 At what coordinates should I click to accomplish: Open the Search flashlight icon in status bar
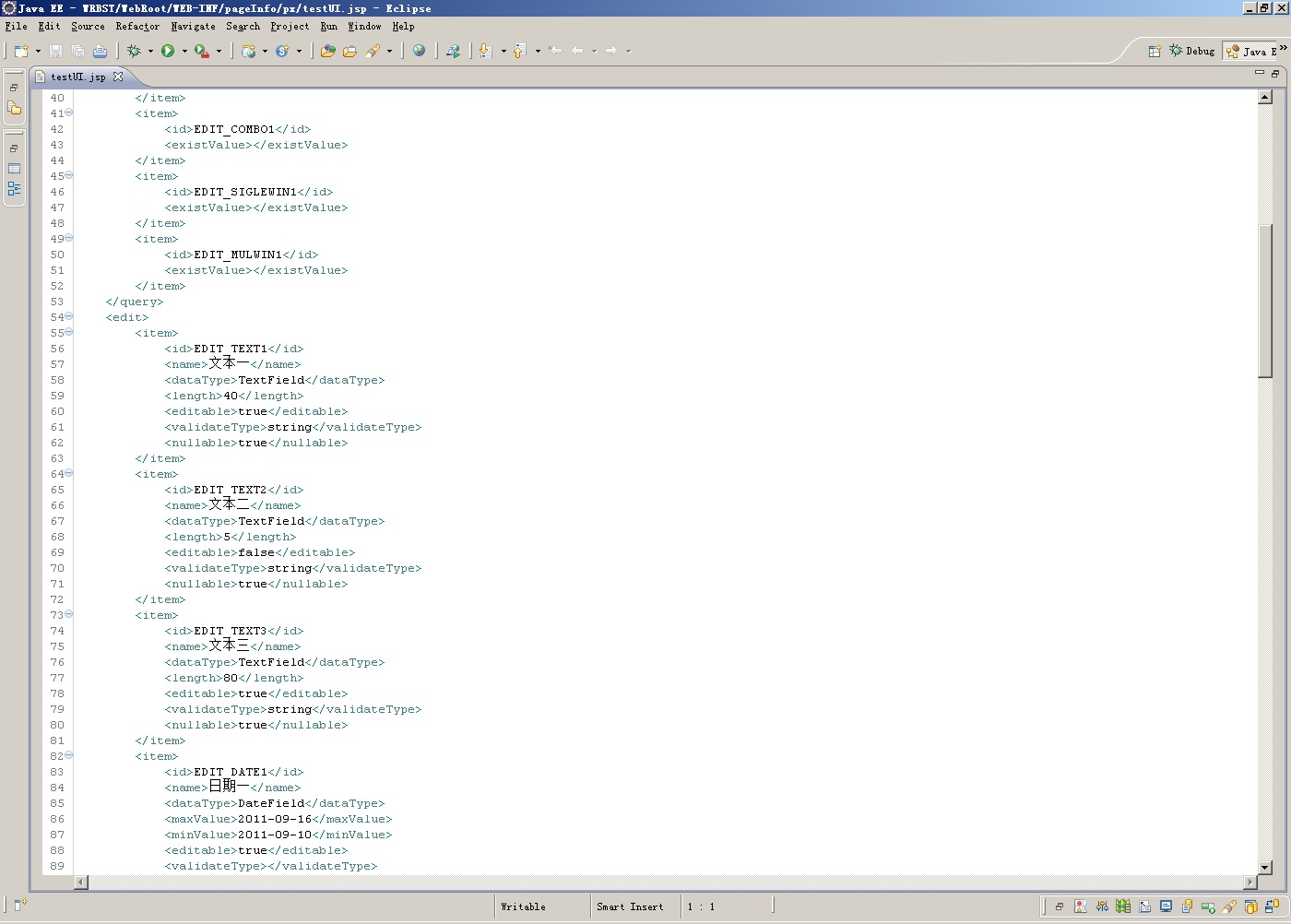pos(1229,906)
